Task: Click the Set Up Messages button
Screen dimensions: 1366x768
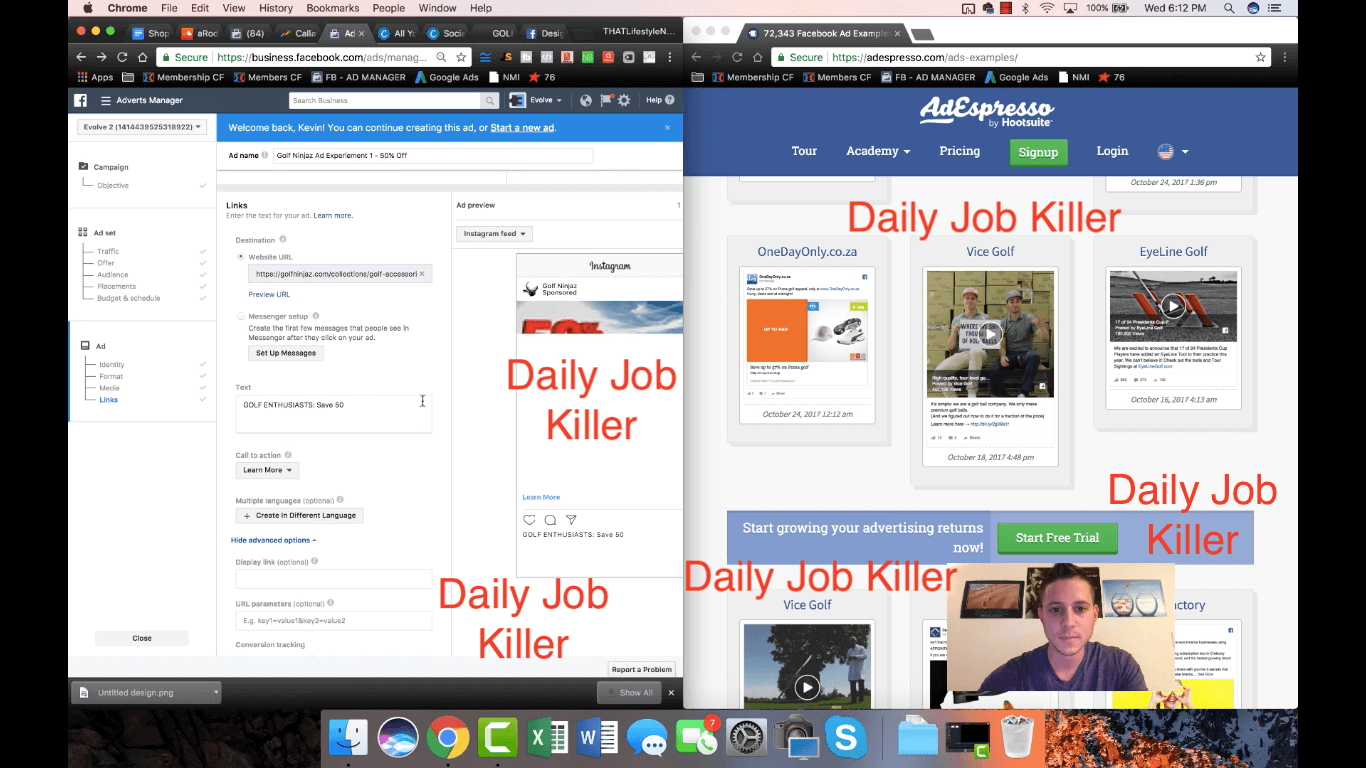Action: point(285,353)
